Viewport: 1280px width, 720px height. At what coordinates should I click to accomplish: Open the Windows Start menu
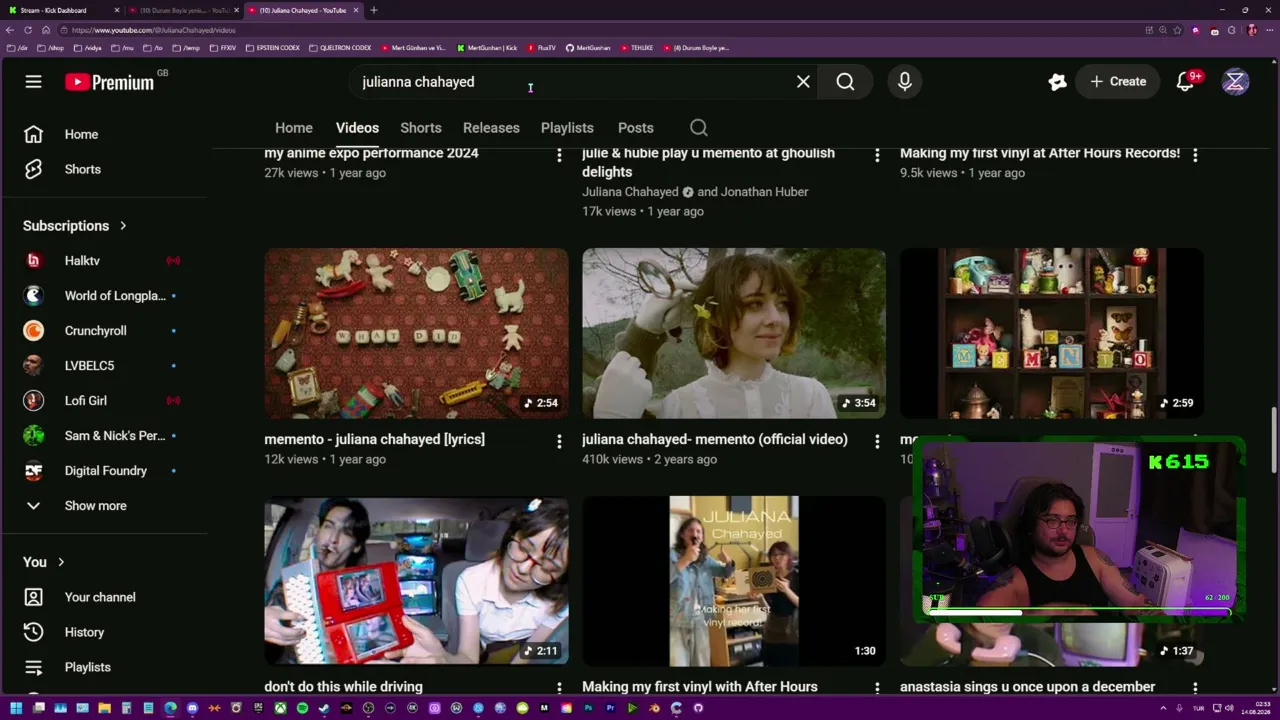pos(17,708)
